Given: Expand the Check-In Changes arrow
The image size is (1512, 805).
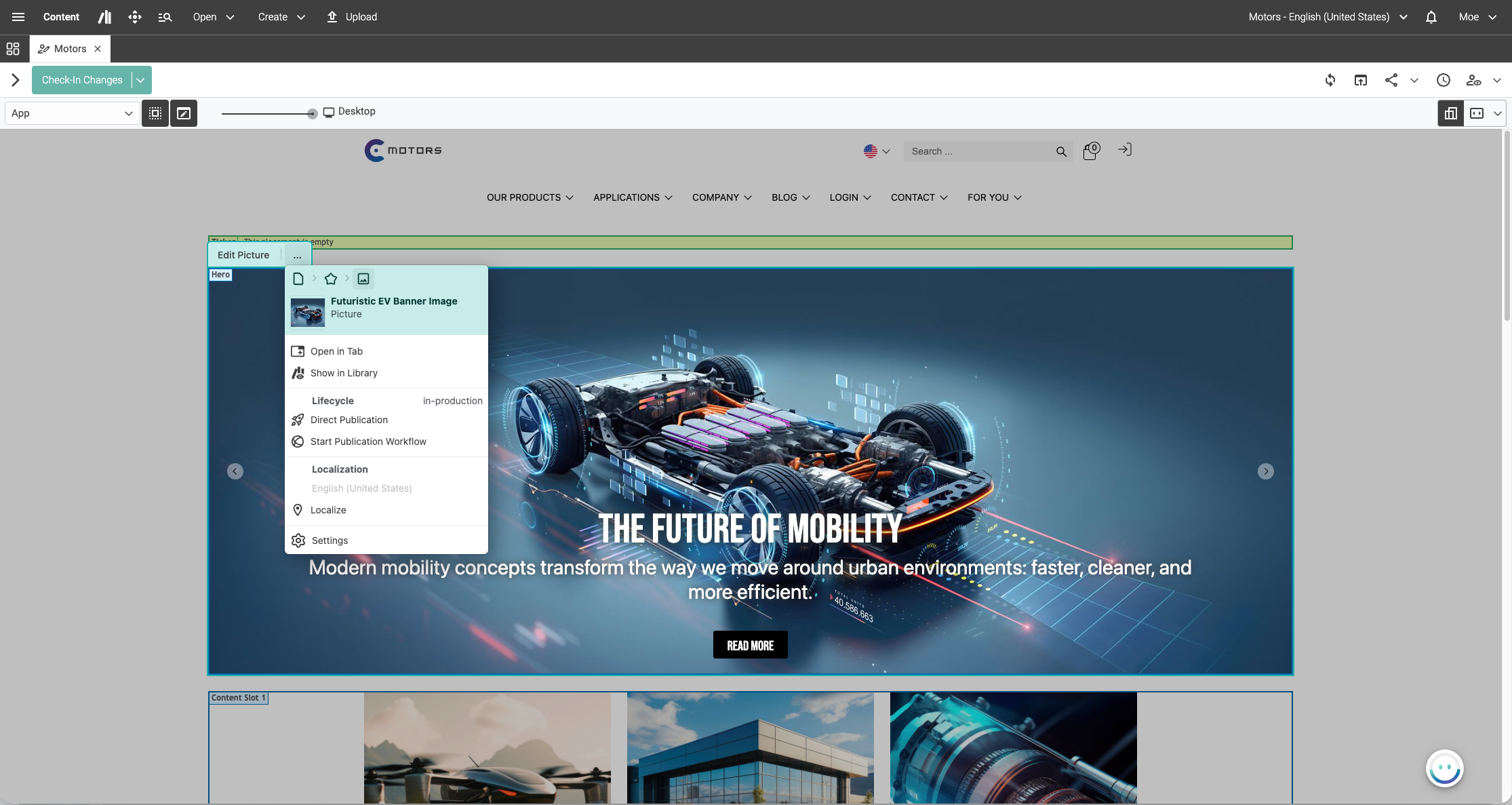Looking at the screenshot, I should (140, 80).
